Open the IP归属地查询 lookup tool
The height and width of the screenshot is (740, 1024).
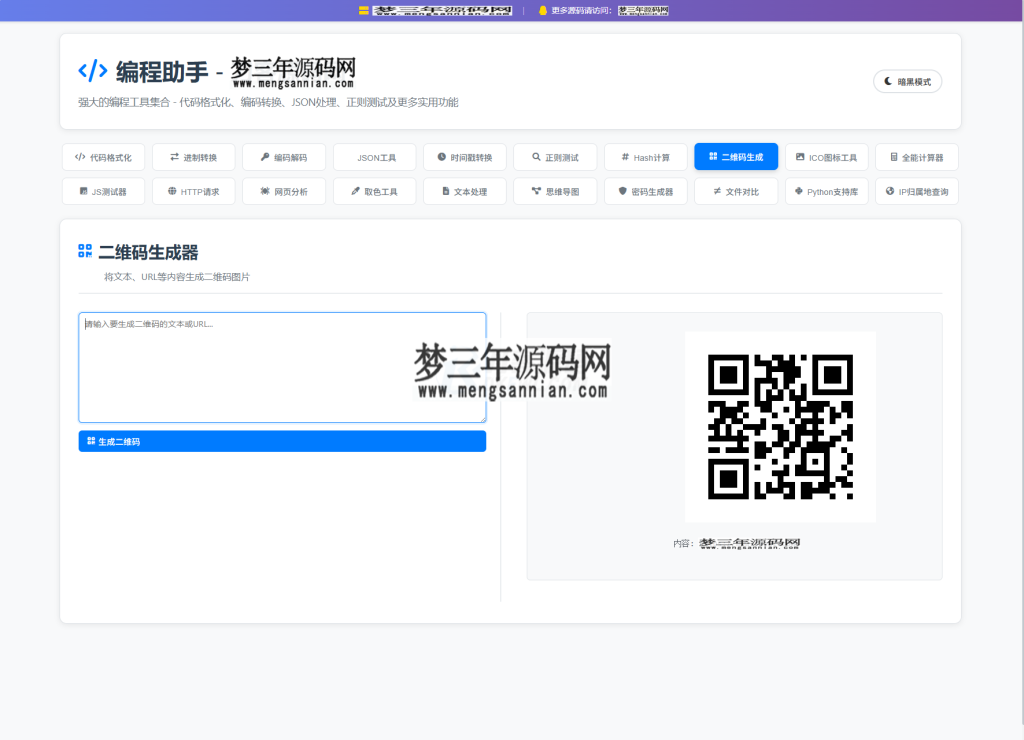tap(917, 191)
